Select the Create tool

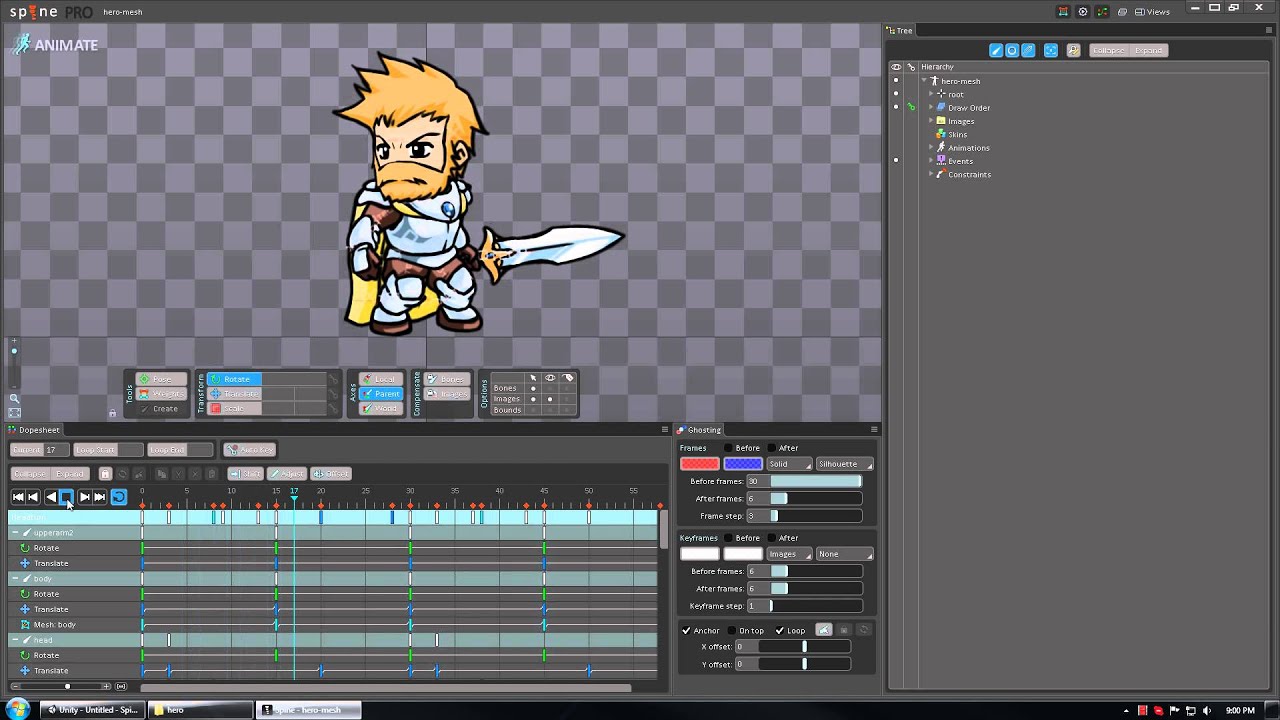161,409
